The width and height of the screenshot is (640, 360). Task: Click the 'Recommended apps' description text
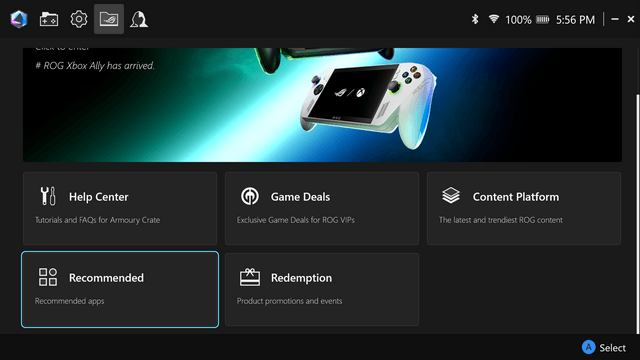point(69,301)
